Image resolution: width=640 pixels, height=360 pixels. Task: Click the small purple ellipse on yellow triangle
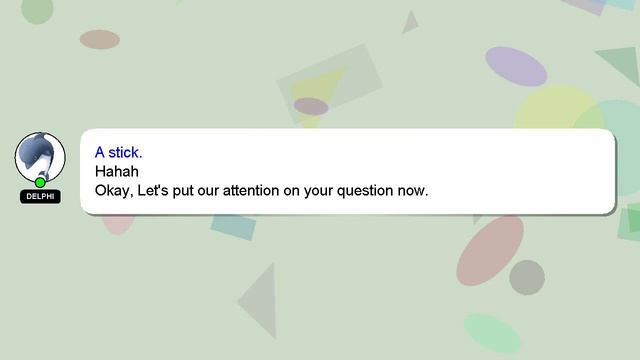pos(311,107)
